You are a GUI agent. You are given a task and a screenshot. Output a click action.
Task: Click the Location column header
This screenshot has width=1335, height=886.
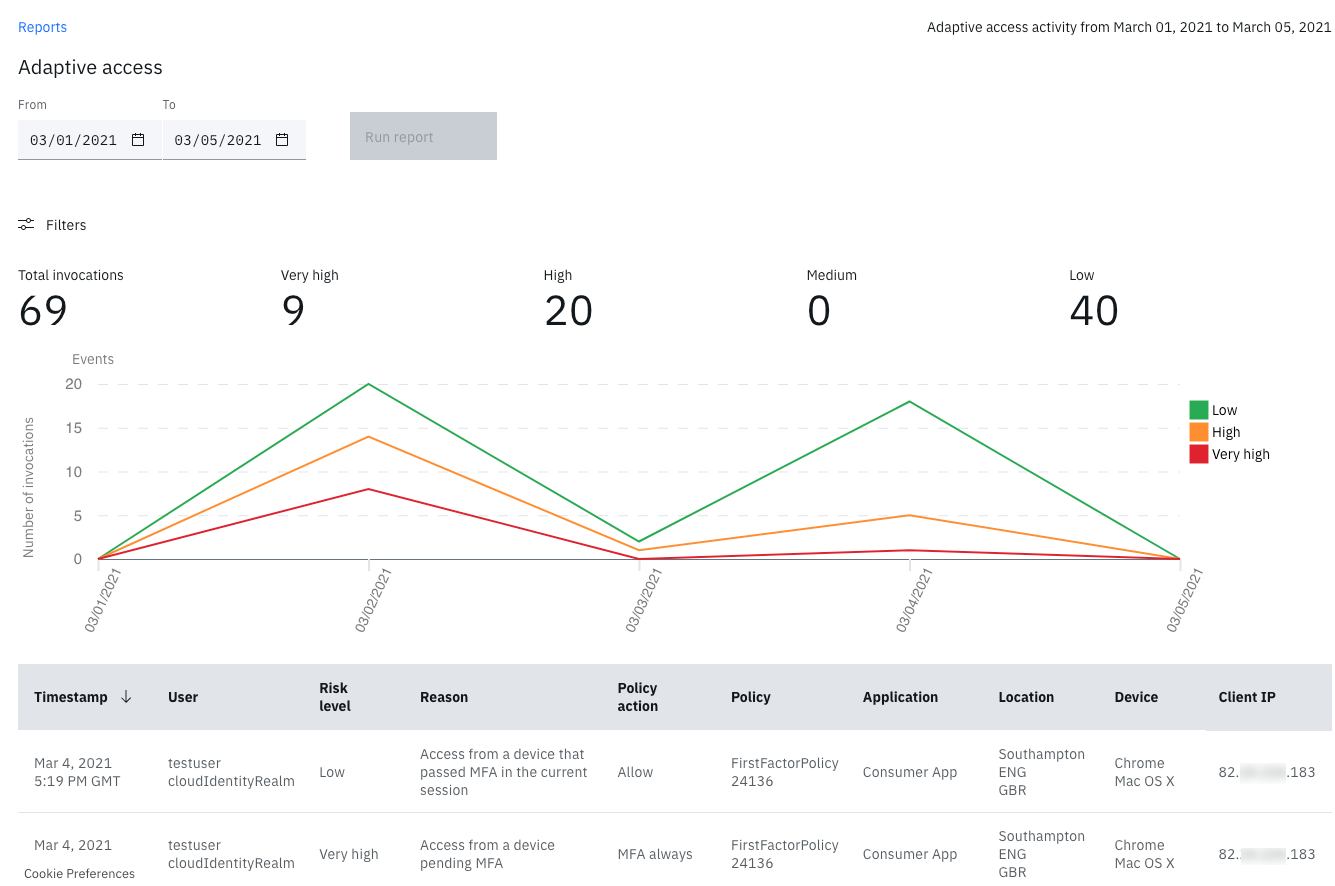coord(1026,697)
